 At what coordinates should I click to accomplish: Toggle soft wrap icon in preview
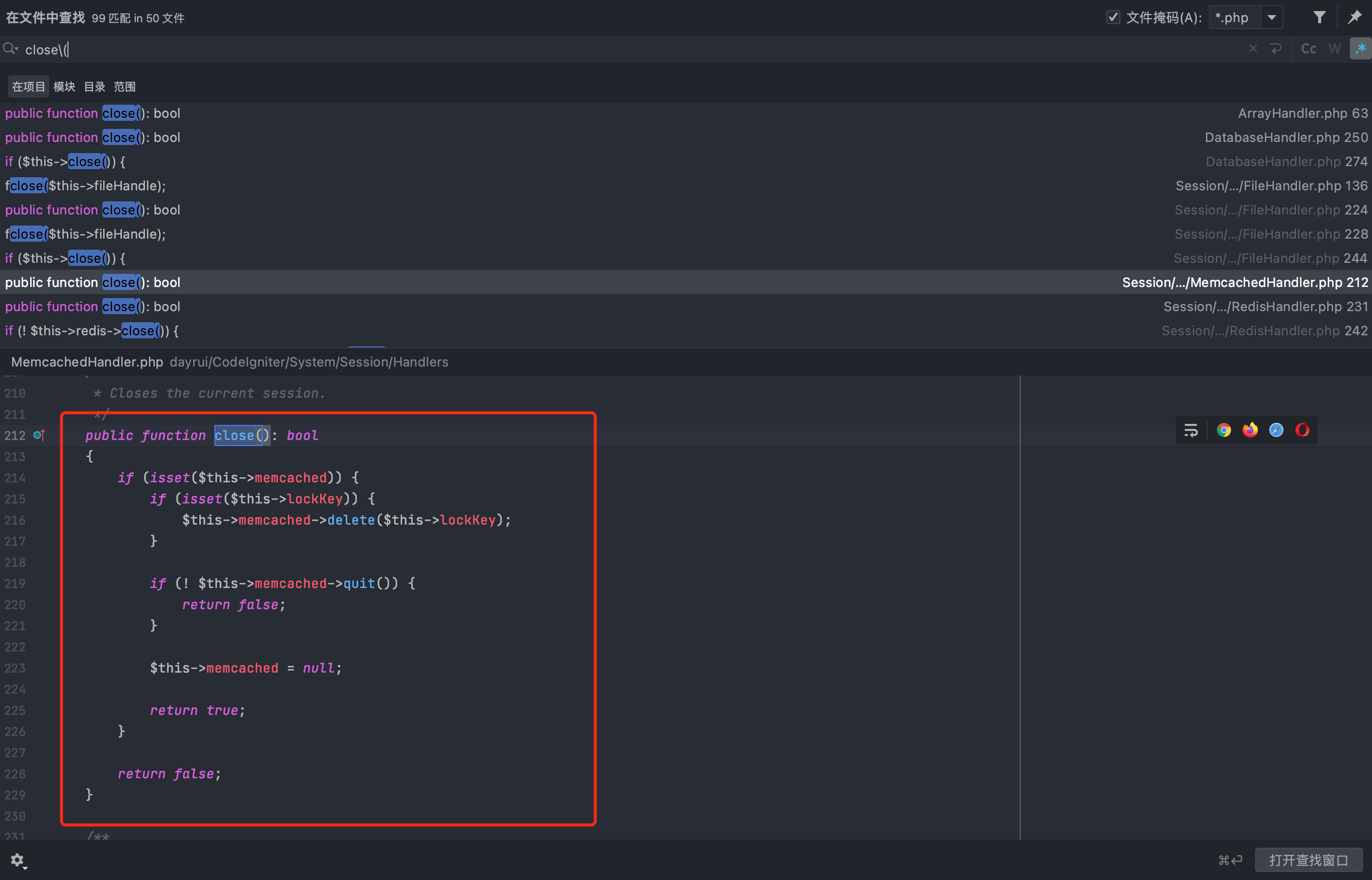pos(1191,430)
